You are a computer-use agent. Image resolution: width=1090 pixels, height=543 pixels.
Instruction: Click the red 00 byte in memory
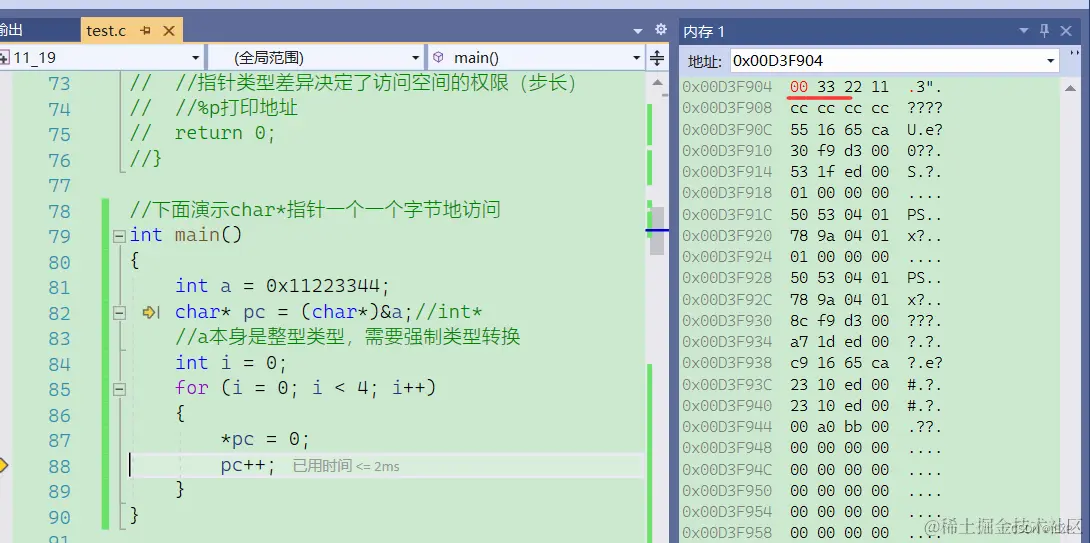point(799,88)
